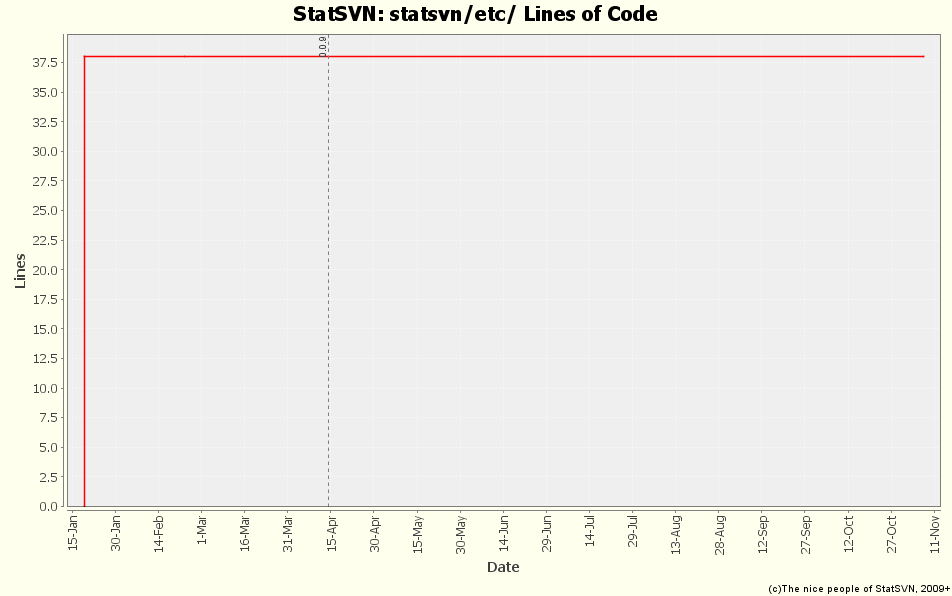Click the '29-Jun' date tick label
Screen dimensions: 952x596
(x=547, y=533)
